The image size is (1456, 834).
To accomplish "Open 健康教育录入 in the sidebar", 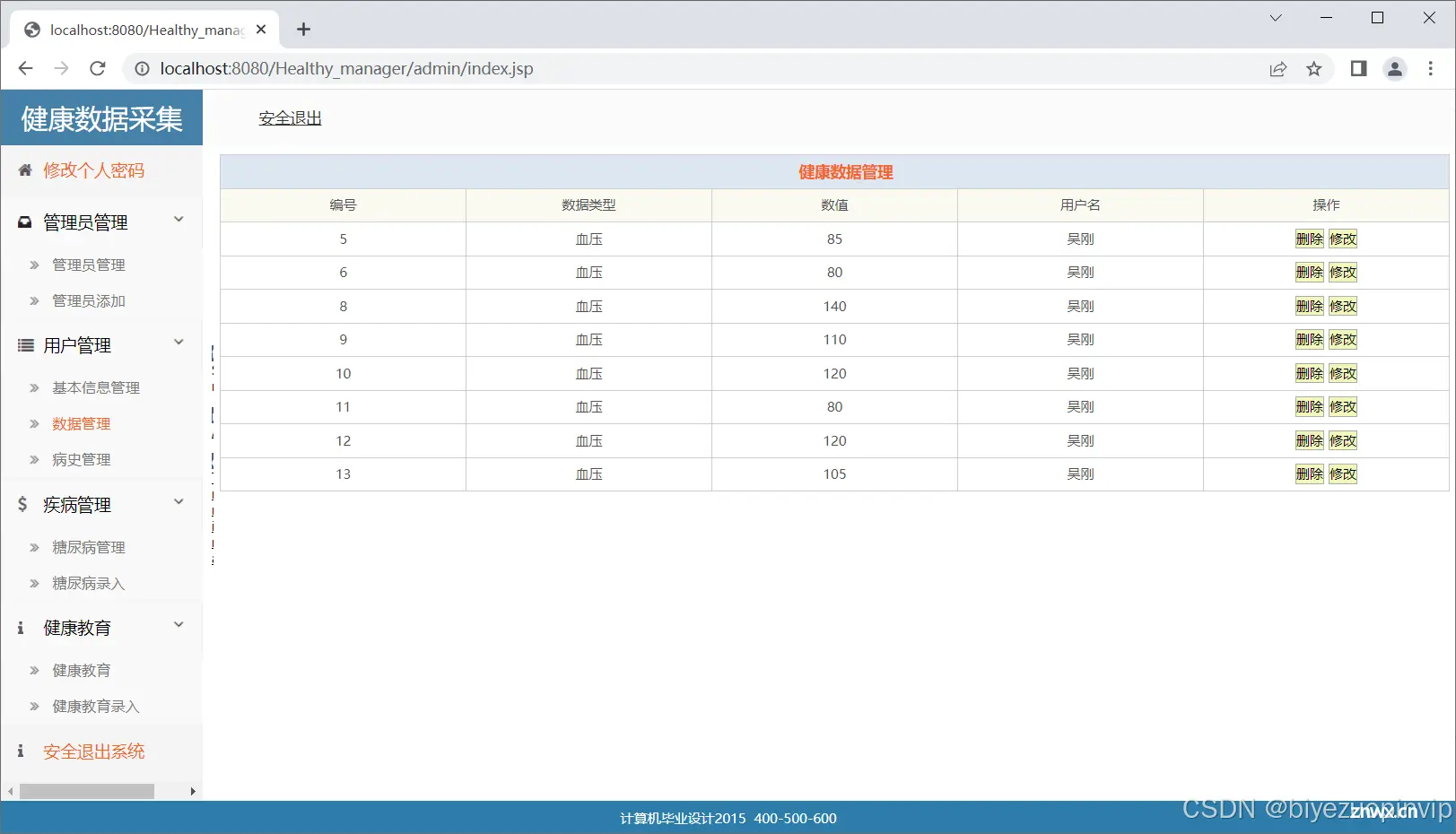I will click(x=96, y=706).
